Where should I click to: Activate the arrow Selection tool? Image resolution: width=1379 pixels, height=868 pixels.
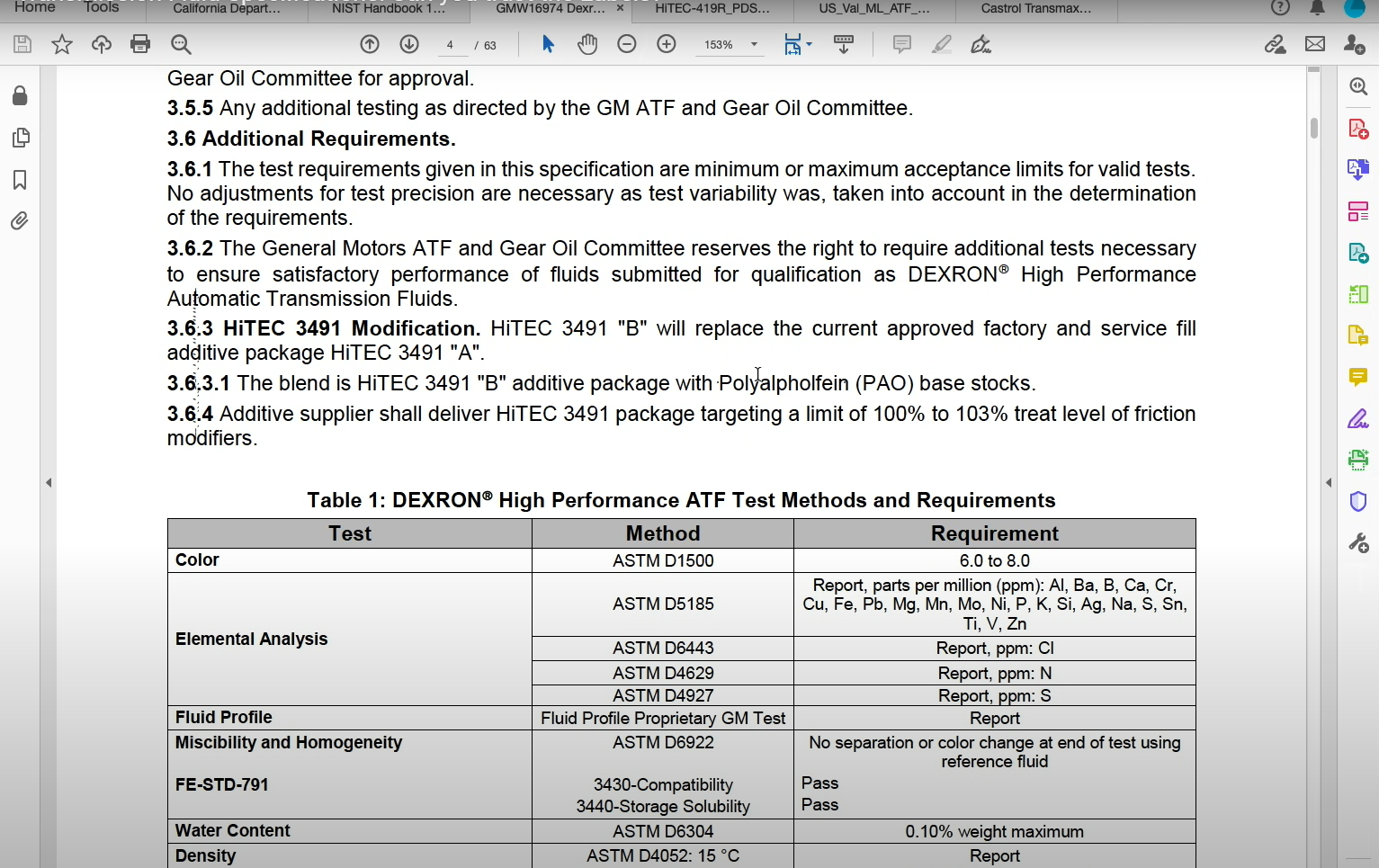[548, 44]
